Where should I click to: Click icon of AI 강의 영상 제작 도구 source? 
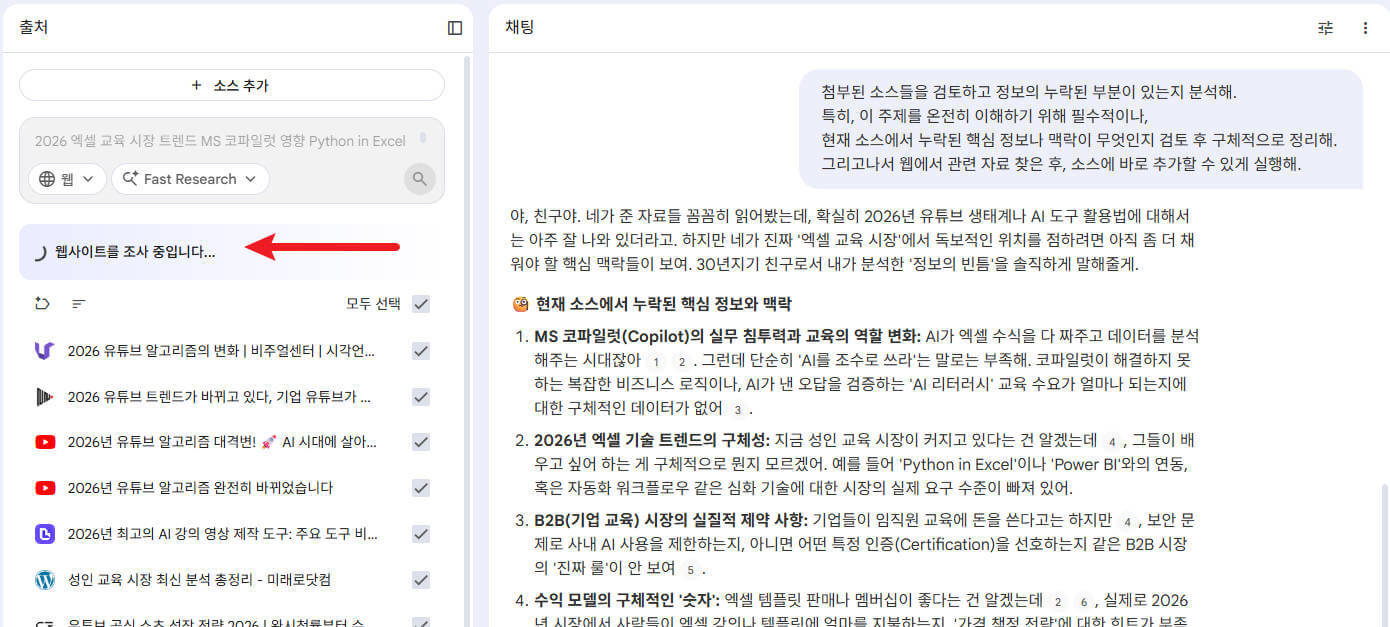pos(44,534)
